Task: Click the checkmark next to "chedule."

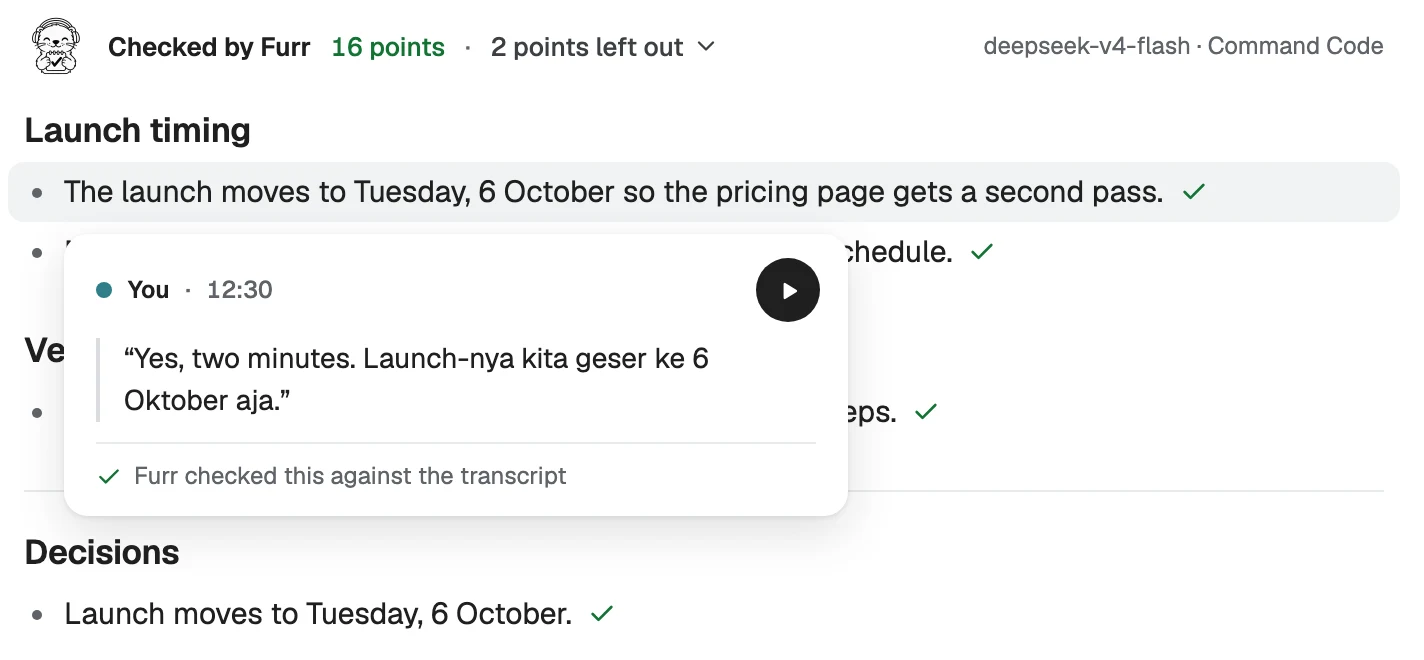Action: click(982, 252)
